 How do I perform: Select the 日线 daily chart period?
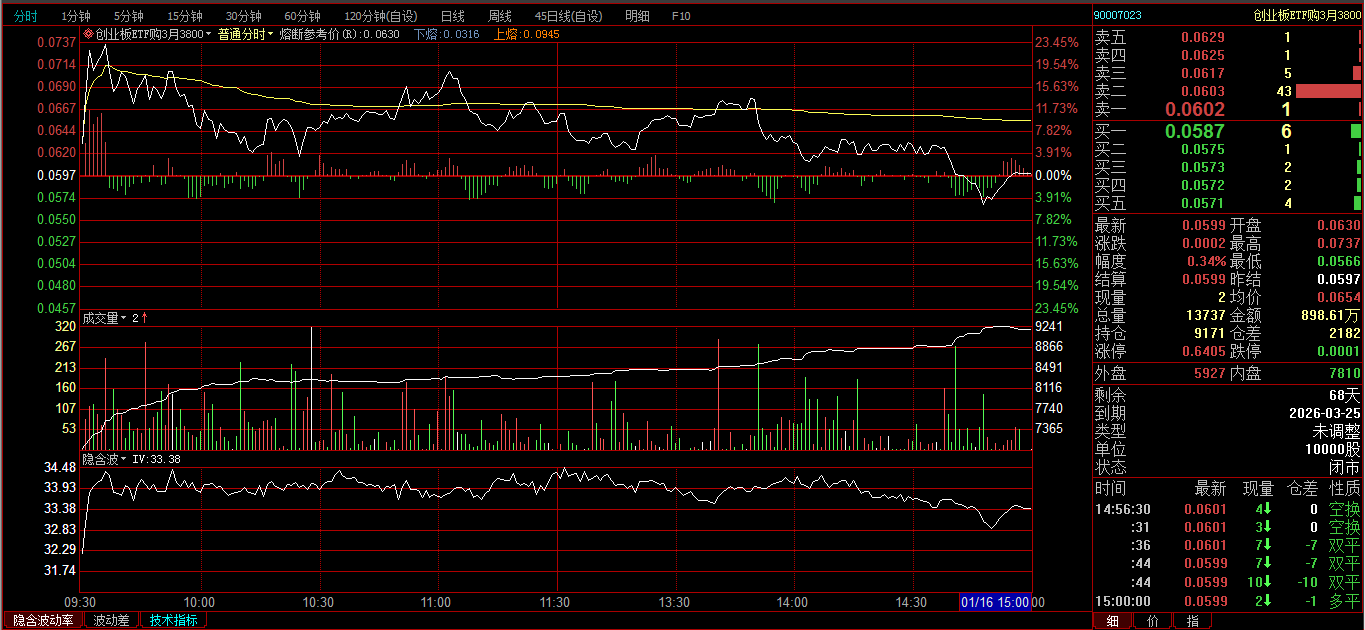452,16
